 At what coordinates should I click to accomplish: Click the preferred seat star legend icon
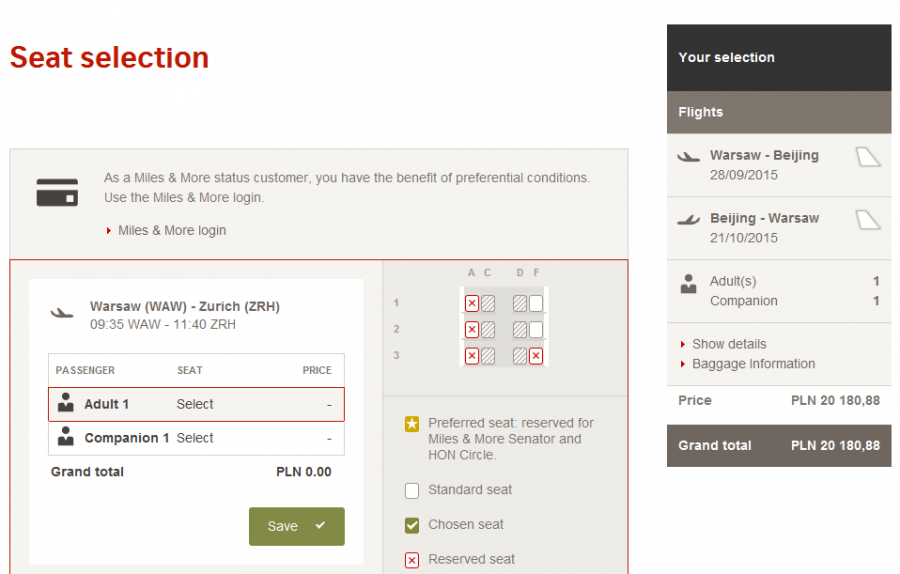412,424
